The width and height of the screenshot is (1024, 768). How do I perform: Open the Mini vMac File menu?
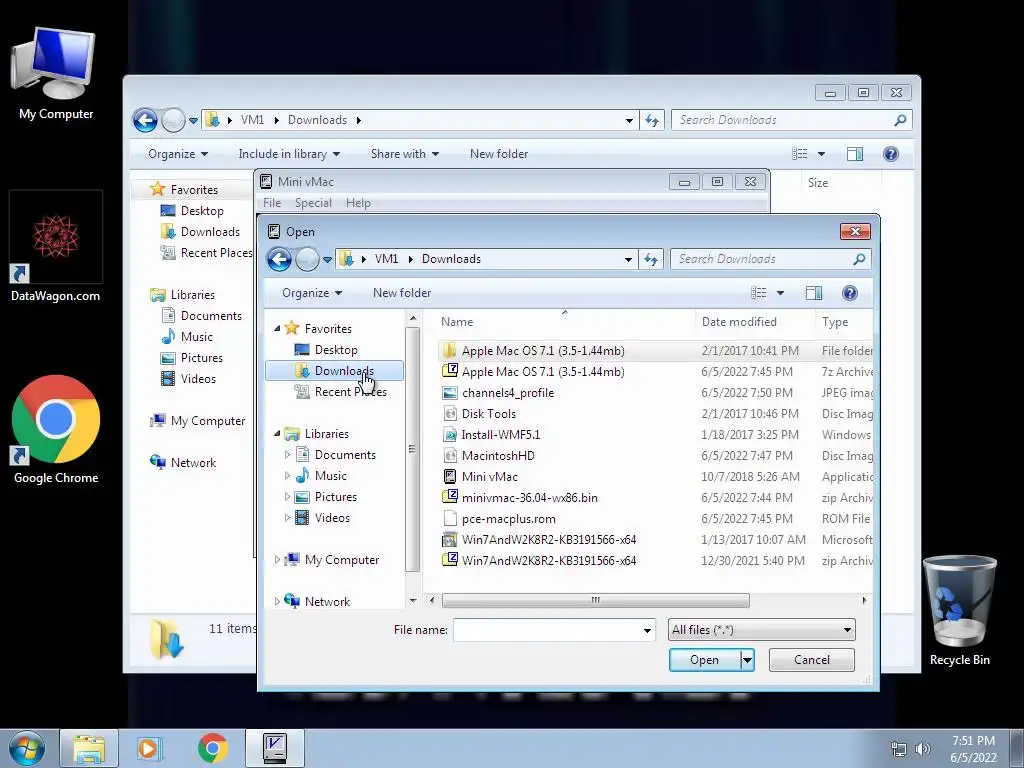[272, 203]
